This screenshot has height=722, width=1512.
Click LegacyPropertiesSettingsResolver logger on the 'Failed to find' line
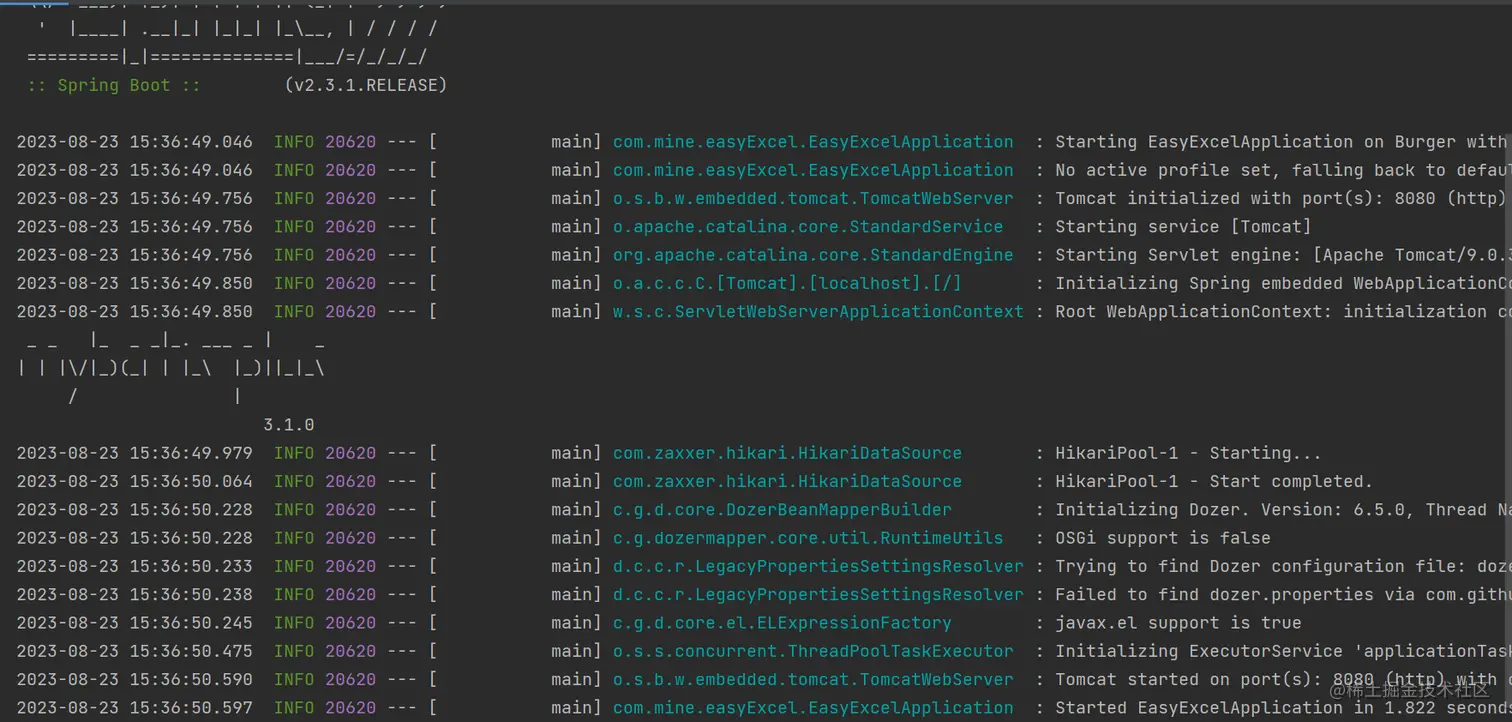click(x=818, y=594)
